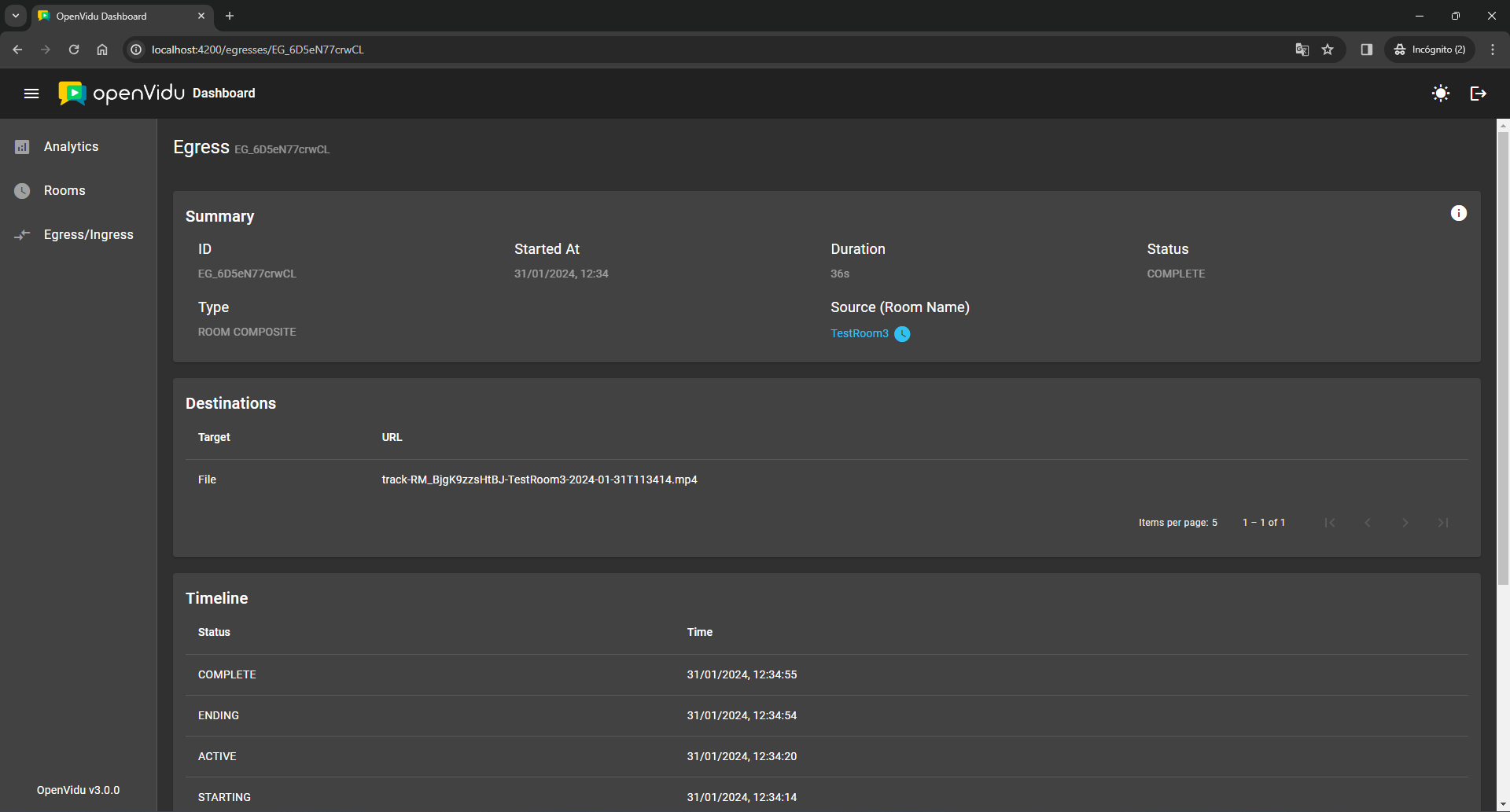
Task: Open the Chrome tab search dropdown
Action: [x=16, y=16]
